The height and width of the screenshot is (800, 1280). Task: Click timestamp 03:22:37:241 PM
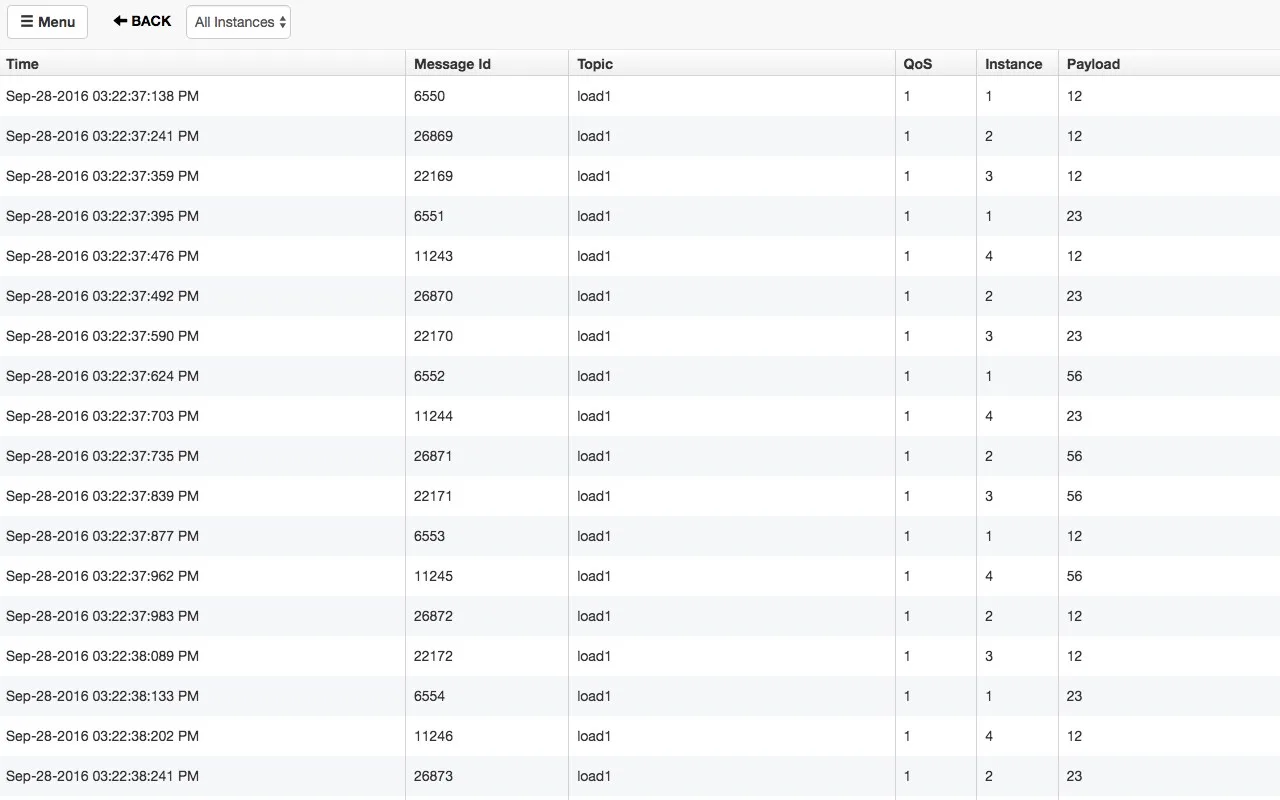(102, 136)
